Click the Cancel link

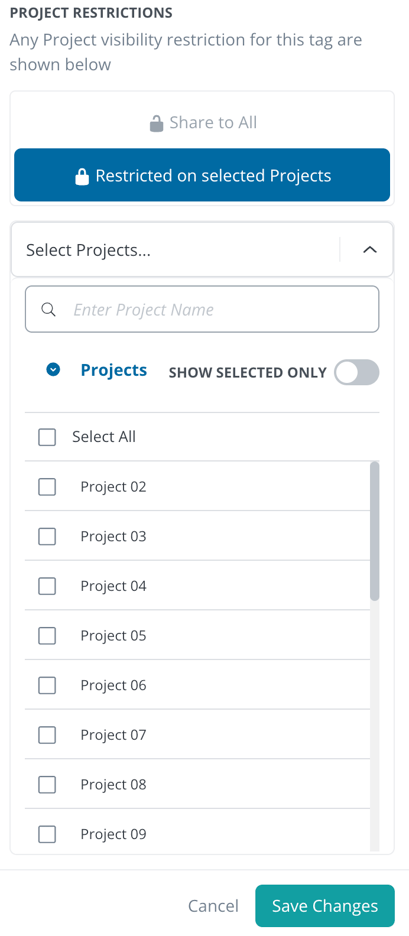[213, 906]
